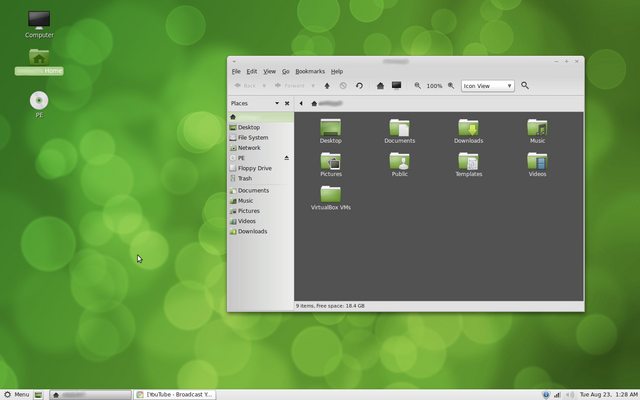Select home entry in Places sidebar
This screenshot has height=400, width=640.
(x=260, y=117)
